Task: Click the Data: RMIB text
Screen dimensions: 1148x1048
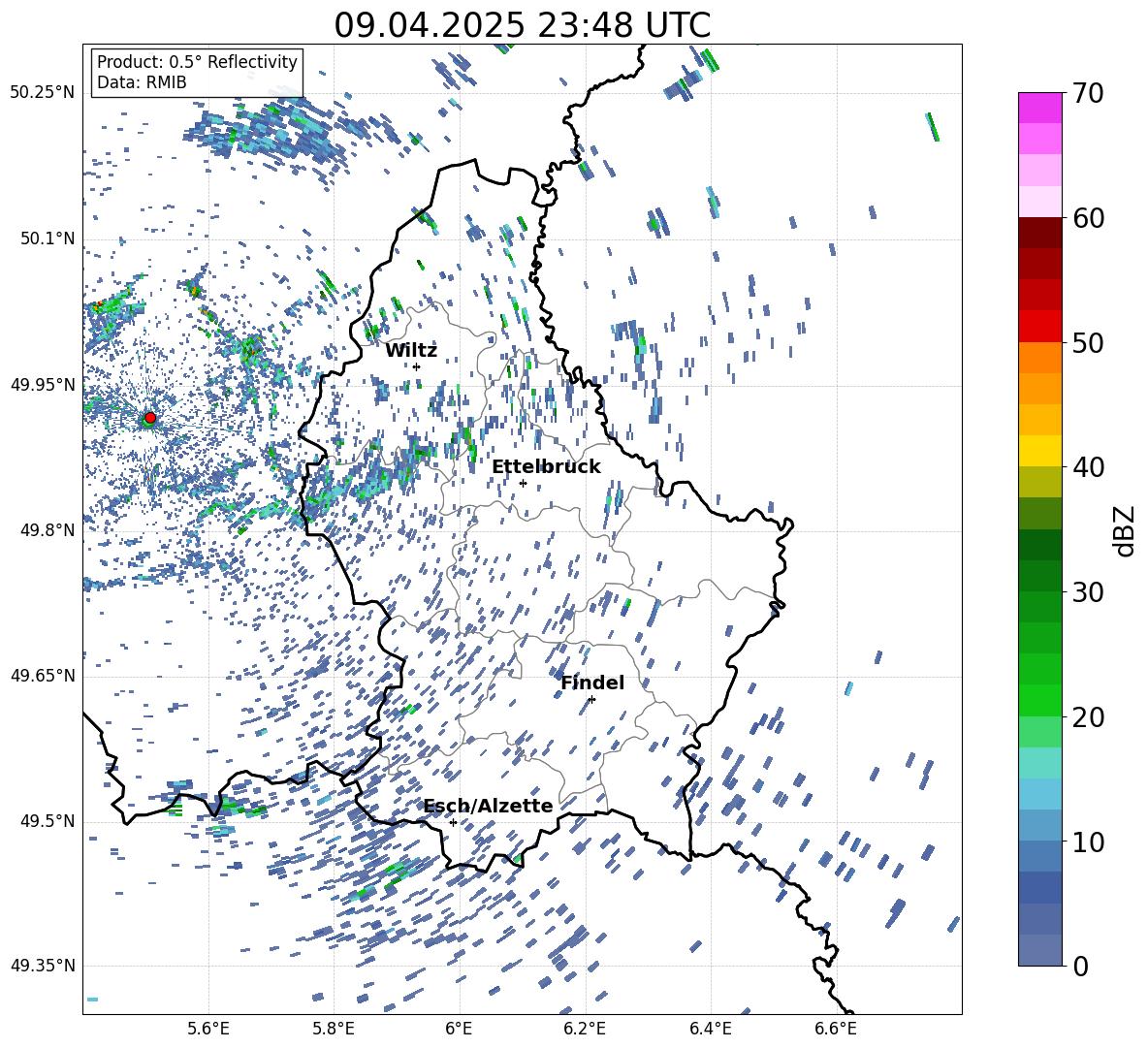Action: coord(142,82)
